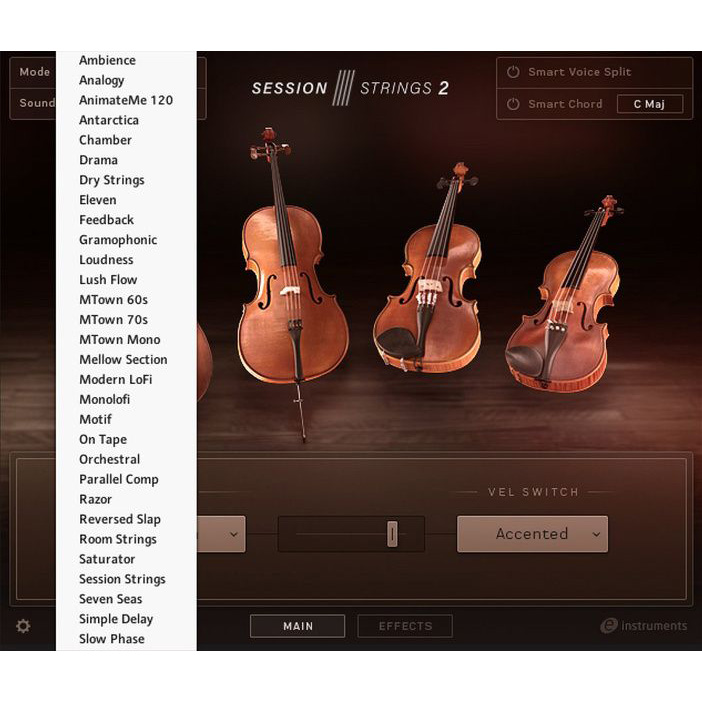The height and width of the screenshot is (702, 702).
Task: Pick Orchestral preset
Action: click(x=110, y=459)
